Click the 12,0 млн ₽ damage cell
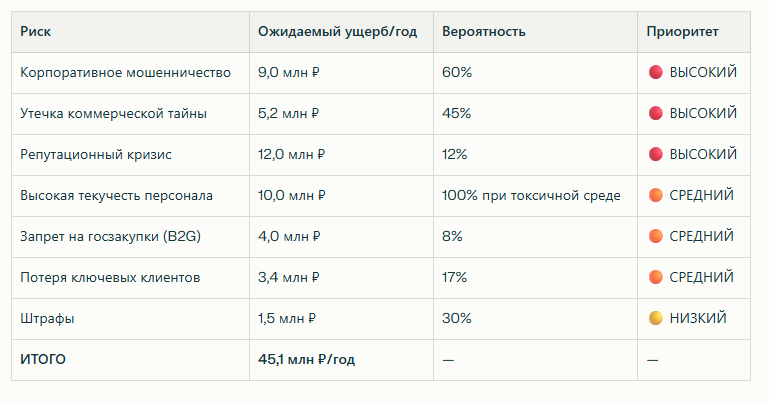This screenshot has height=402, width=769. pyautogui.click(x=293, y=155)
